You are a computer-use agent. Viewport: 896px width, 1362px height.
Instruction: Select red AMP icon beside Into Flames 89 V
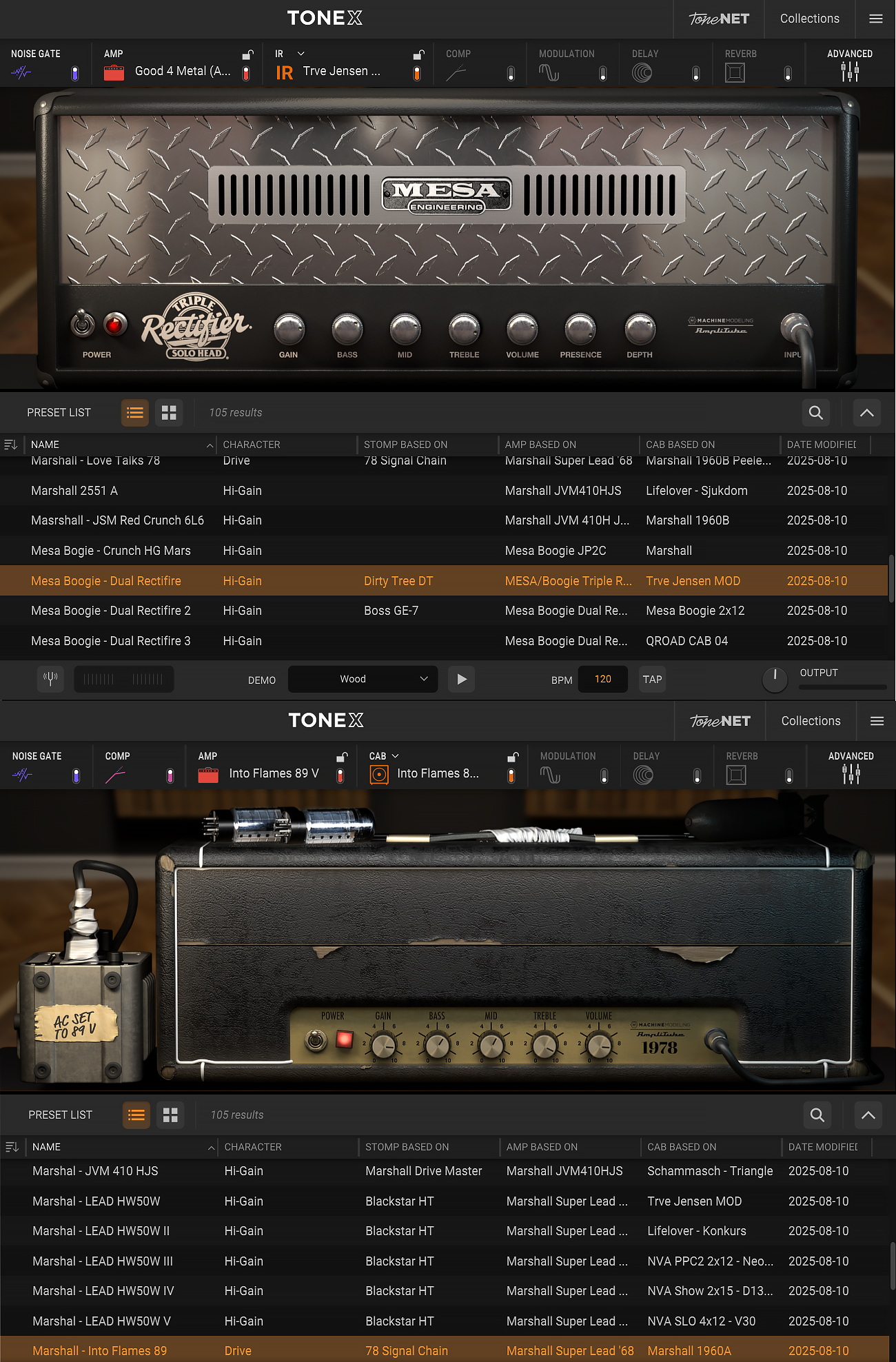[208, 775]
